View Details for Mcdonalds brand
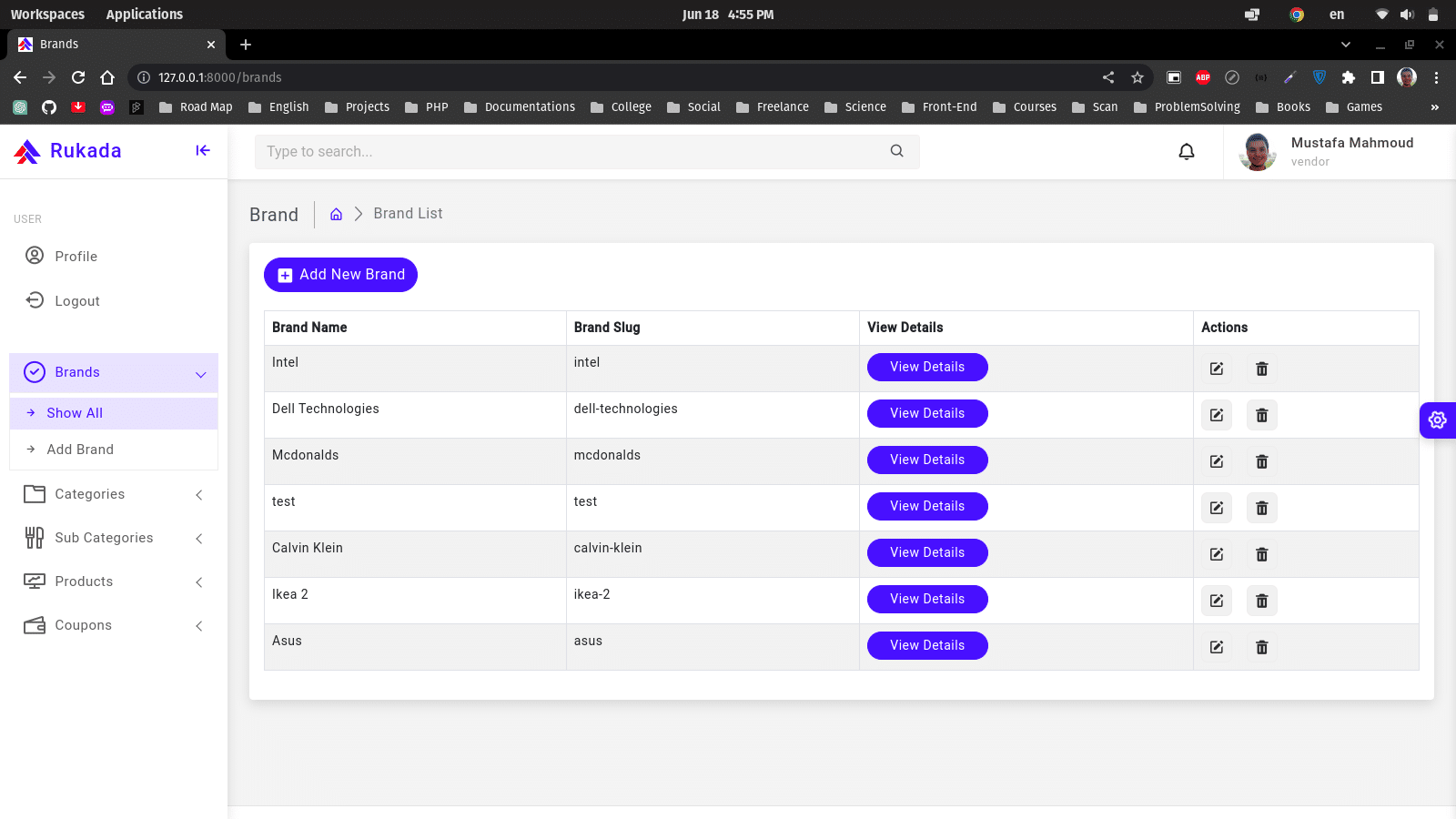The height and width of the screenshot is (819, 1456). (926, 460)
